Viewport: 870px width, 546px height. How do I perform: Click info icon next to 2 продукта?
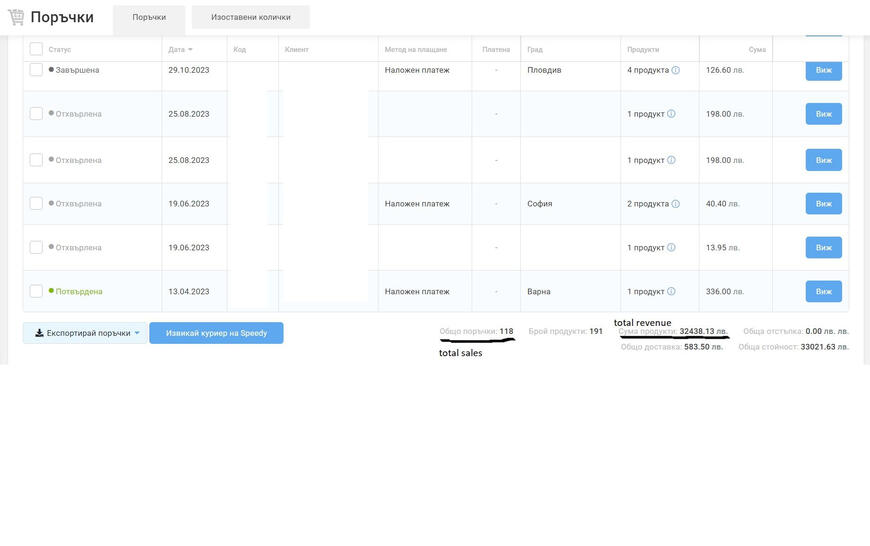(676, 204)
